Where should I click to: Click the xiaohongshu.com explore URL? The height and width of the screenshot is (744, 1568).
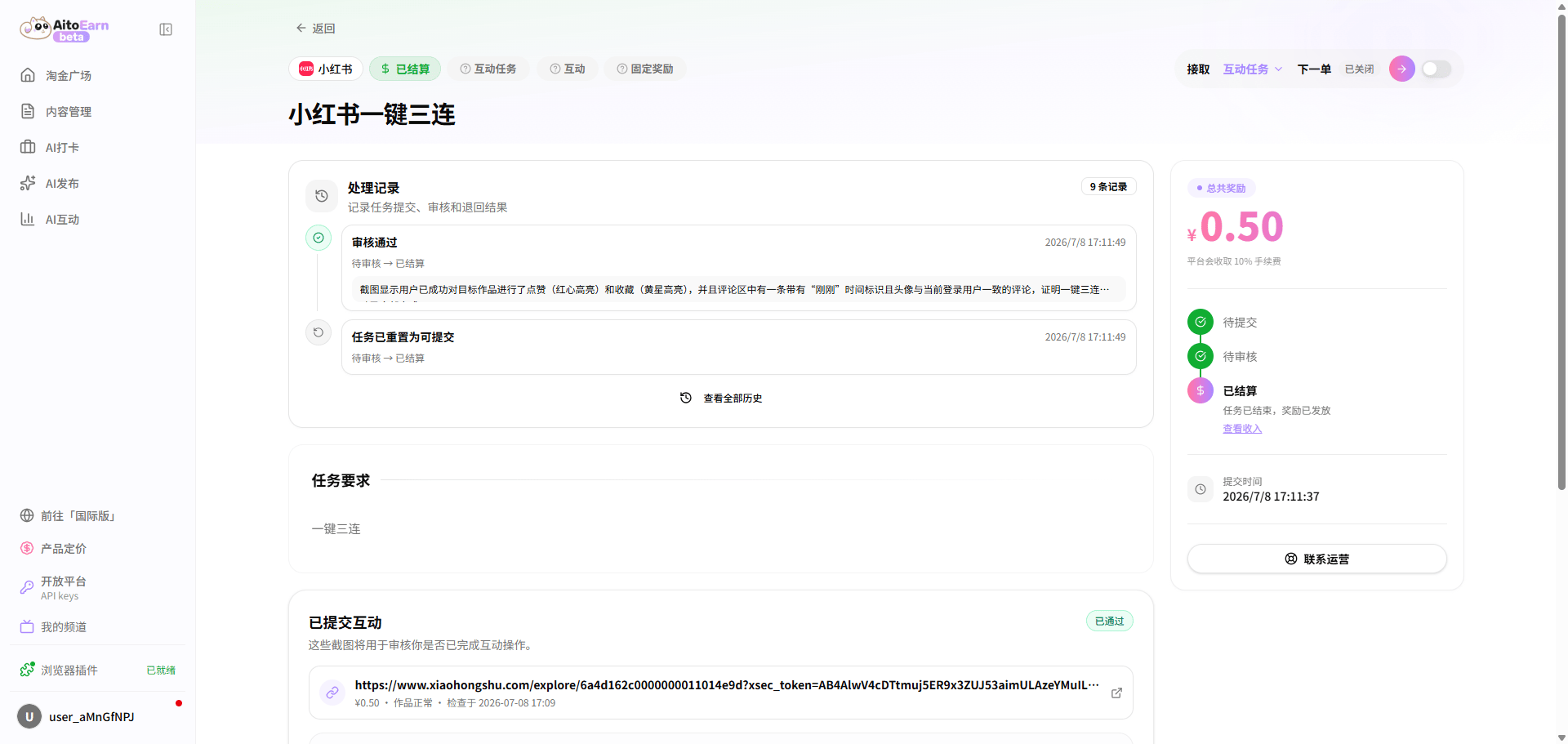727,684
